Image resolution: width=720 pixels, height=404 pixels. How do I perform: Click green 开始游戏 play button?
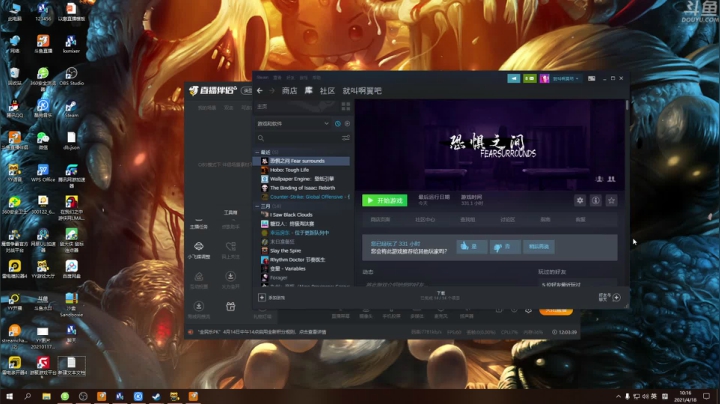coord(385,201)
